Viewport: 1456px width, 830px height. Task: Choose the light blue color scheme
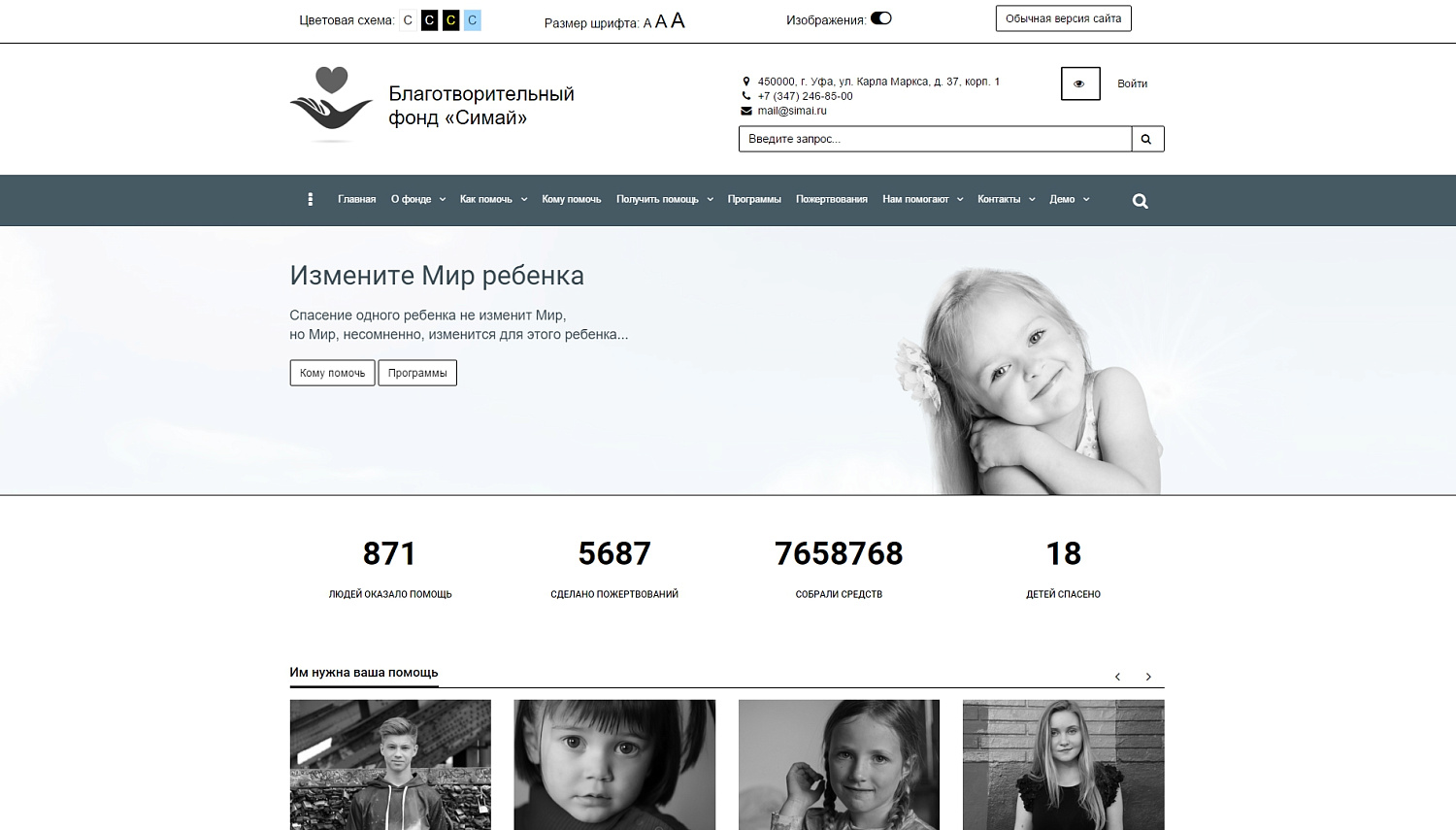[x=473, y=20]
